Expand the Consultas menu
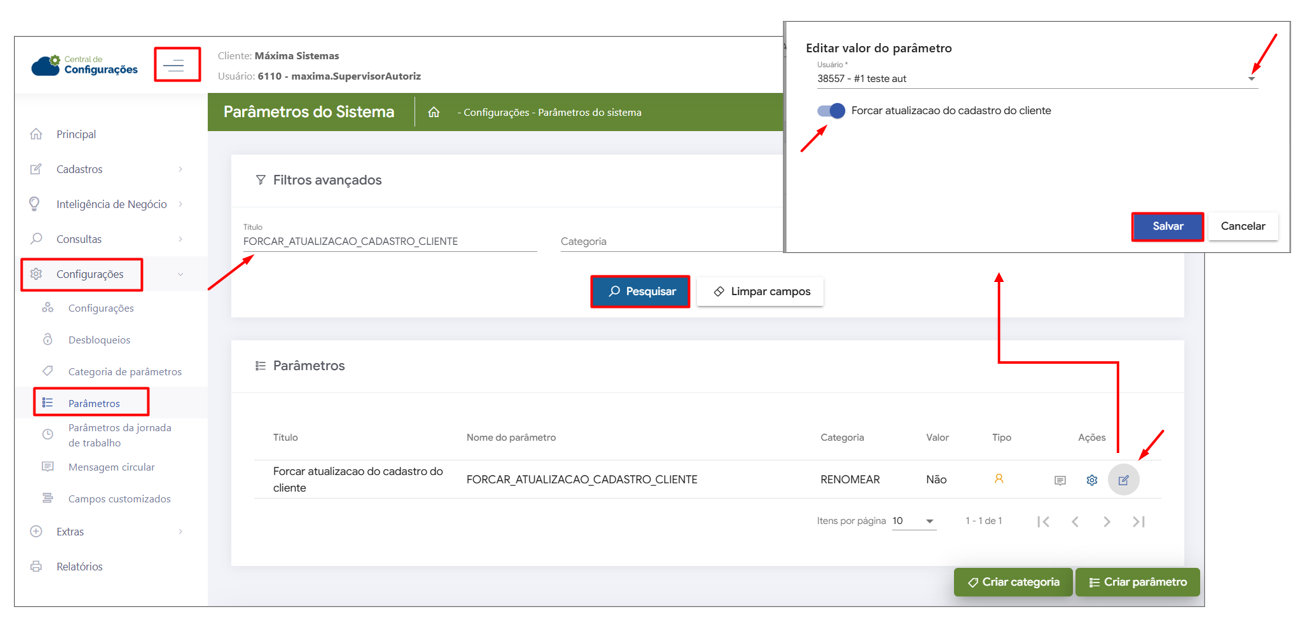The width and height of the screenshot is (1298, 626). 110,239
